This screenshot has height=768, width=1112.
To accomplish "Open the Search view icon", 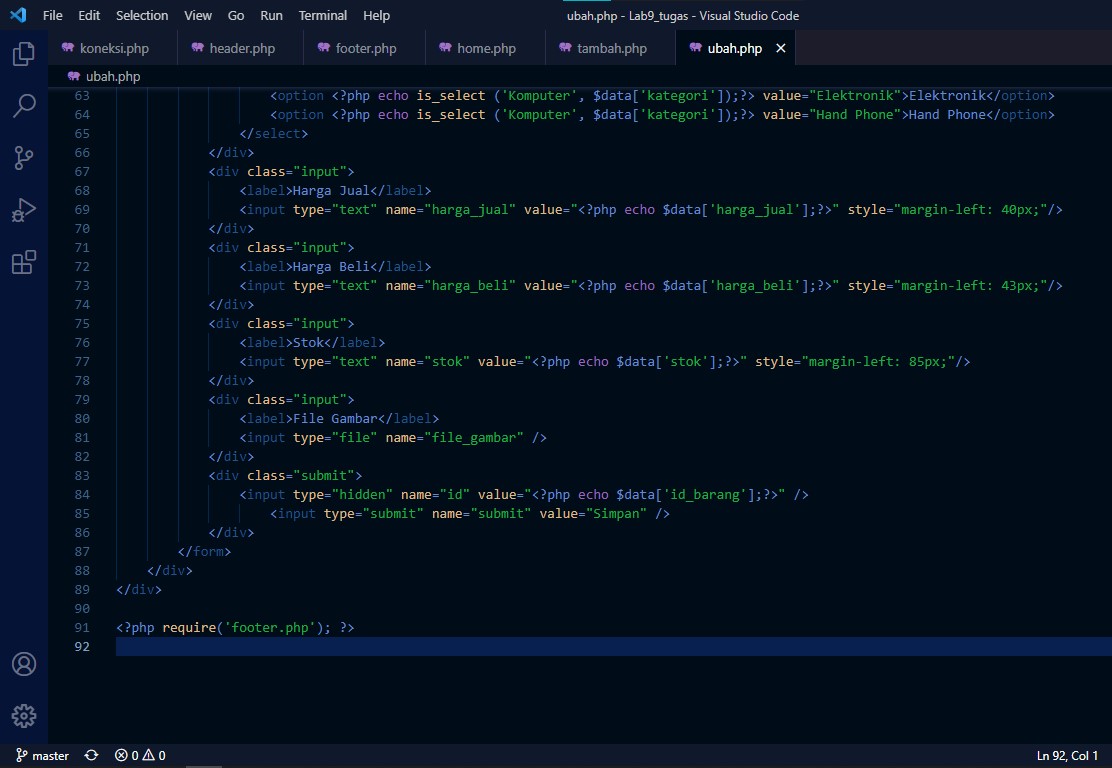I will click(x=23, y=106).
